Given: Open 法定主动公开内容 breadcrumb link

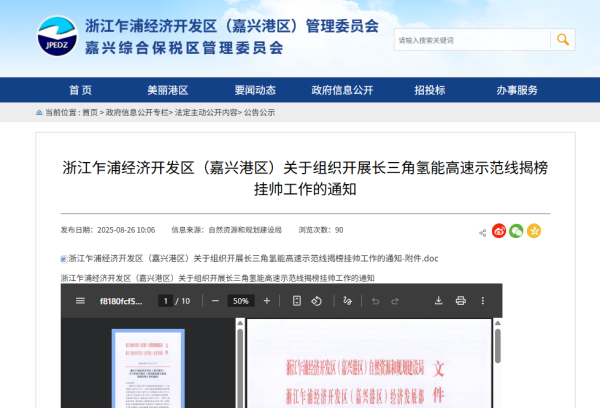Looking at the screenshot, I should 206,113.
